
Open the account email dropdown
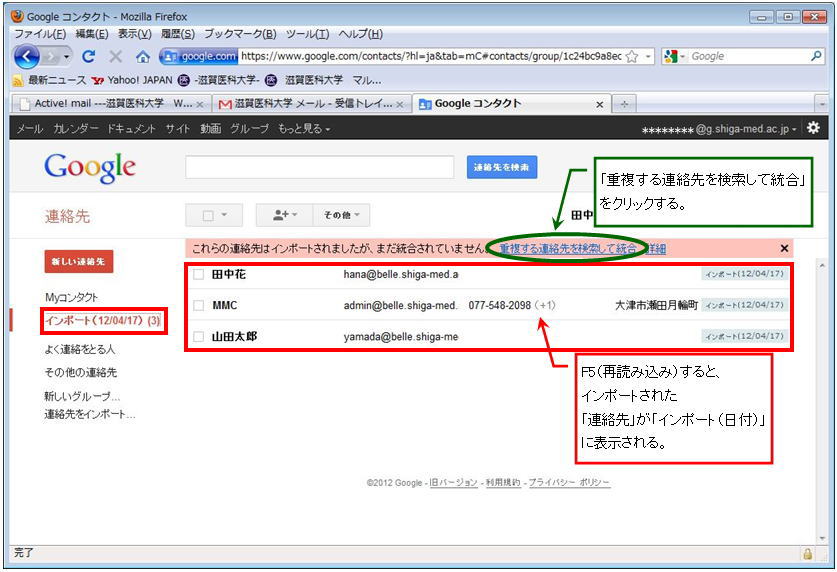(x=719, y=129)
